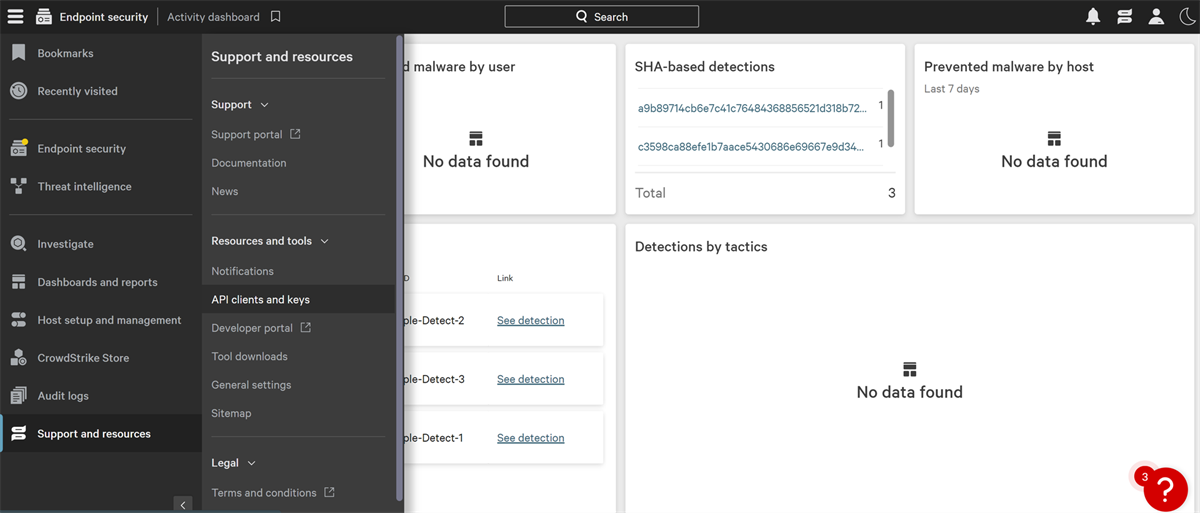Screen dimensions: 1200x513
Task: Click the CrowdStrike falcon icon in top bar
Action: tap(1125, 17)
